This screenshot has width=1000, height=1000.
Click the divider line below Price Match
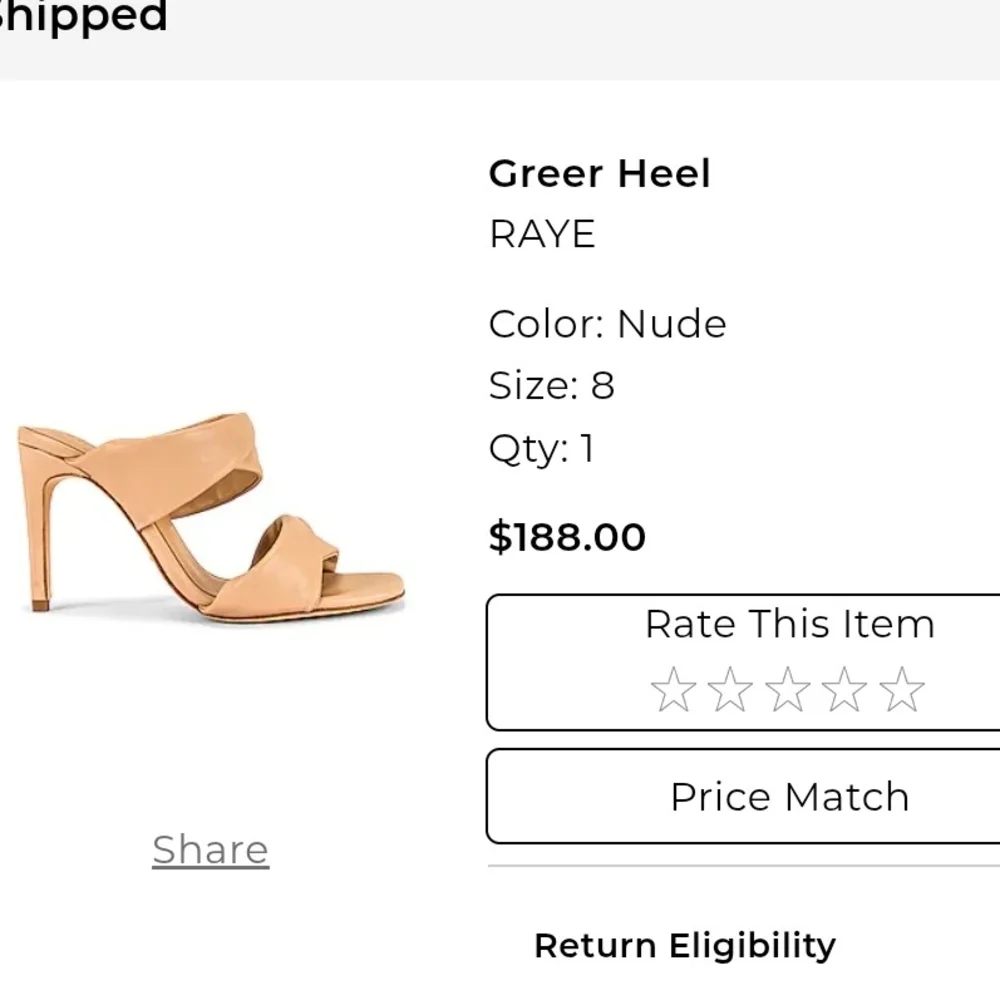744,866
